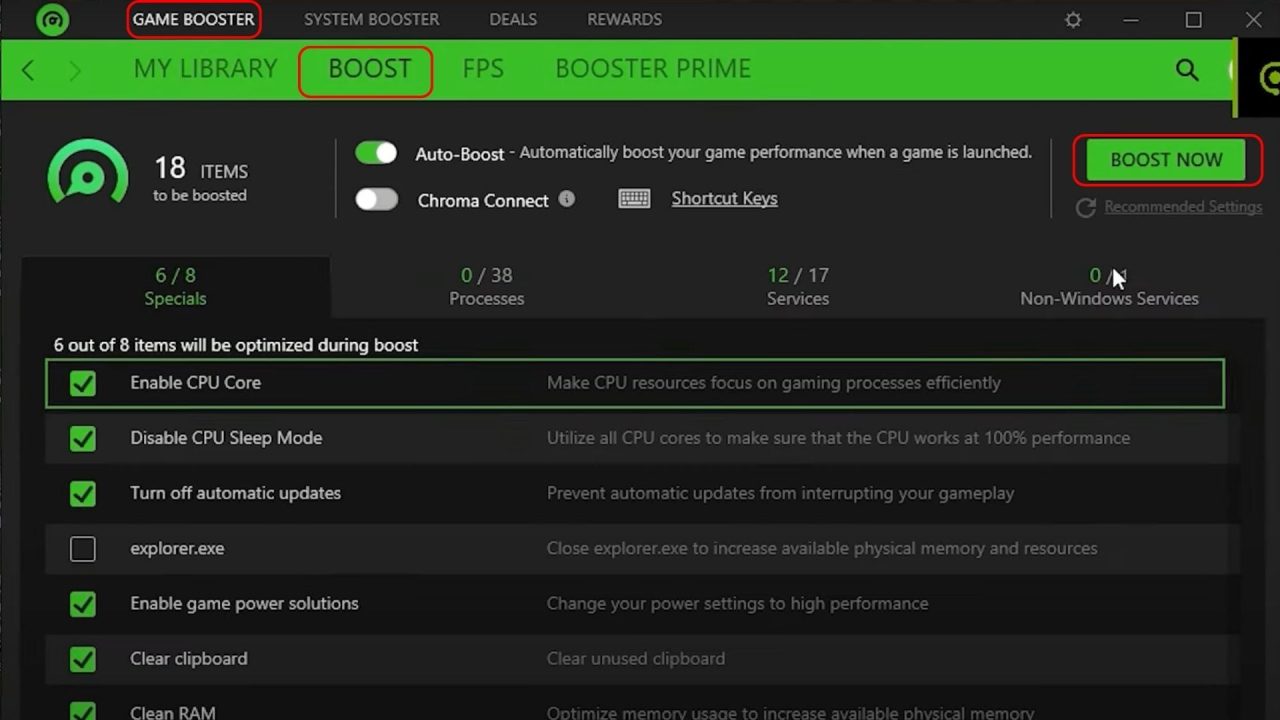Apply the Recommended Settings link
This screenshot has height=720, width=1280.
[x=1183, y=207]
